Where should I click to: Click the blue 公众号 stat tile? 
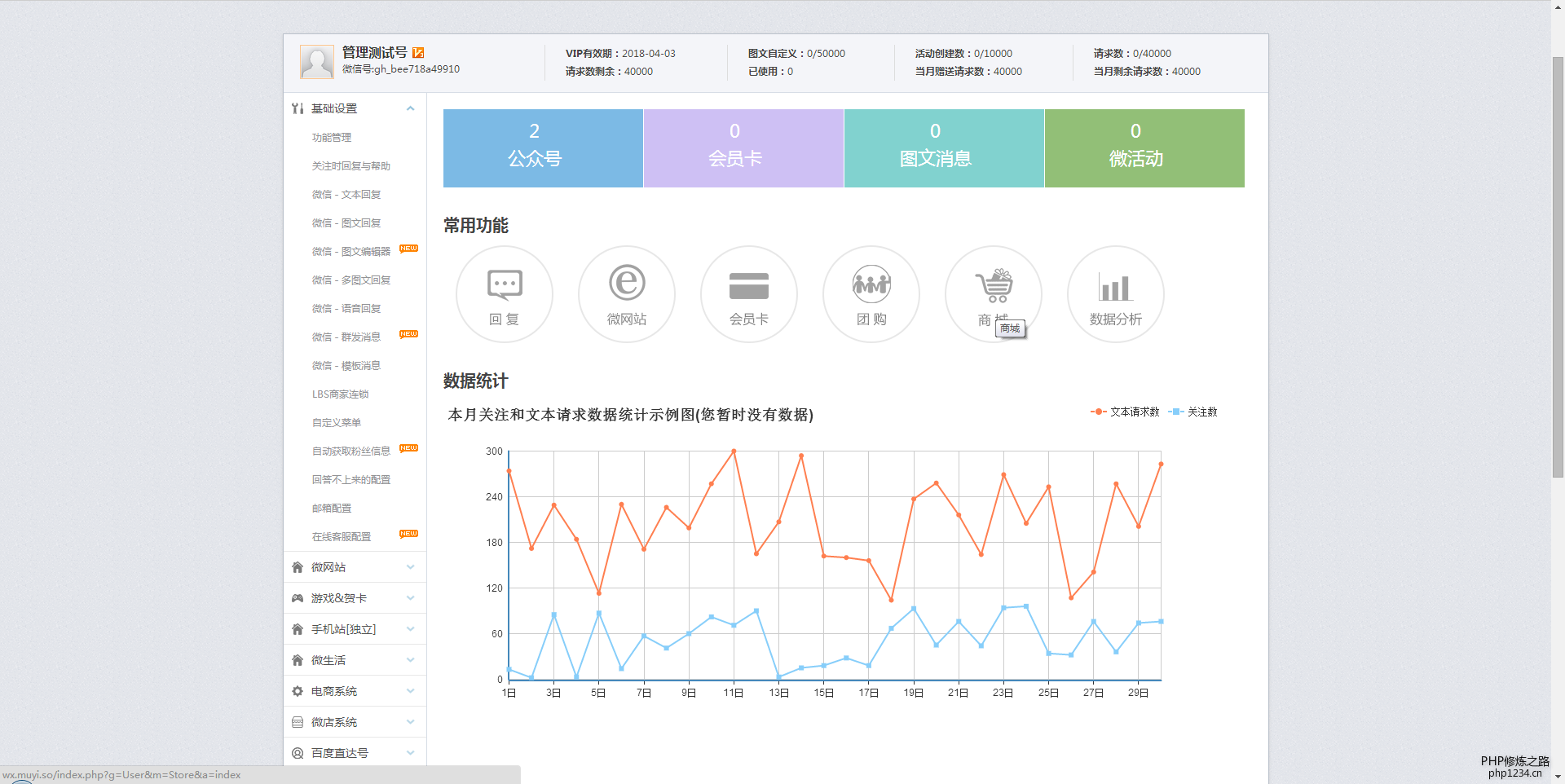[543, 148]
